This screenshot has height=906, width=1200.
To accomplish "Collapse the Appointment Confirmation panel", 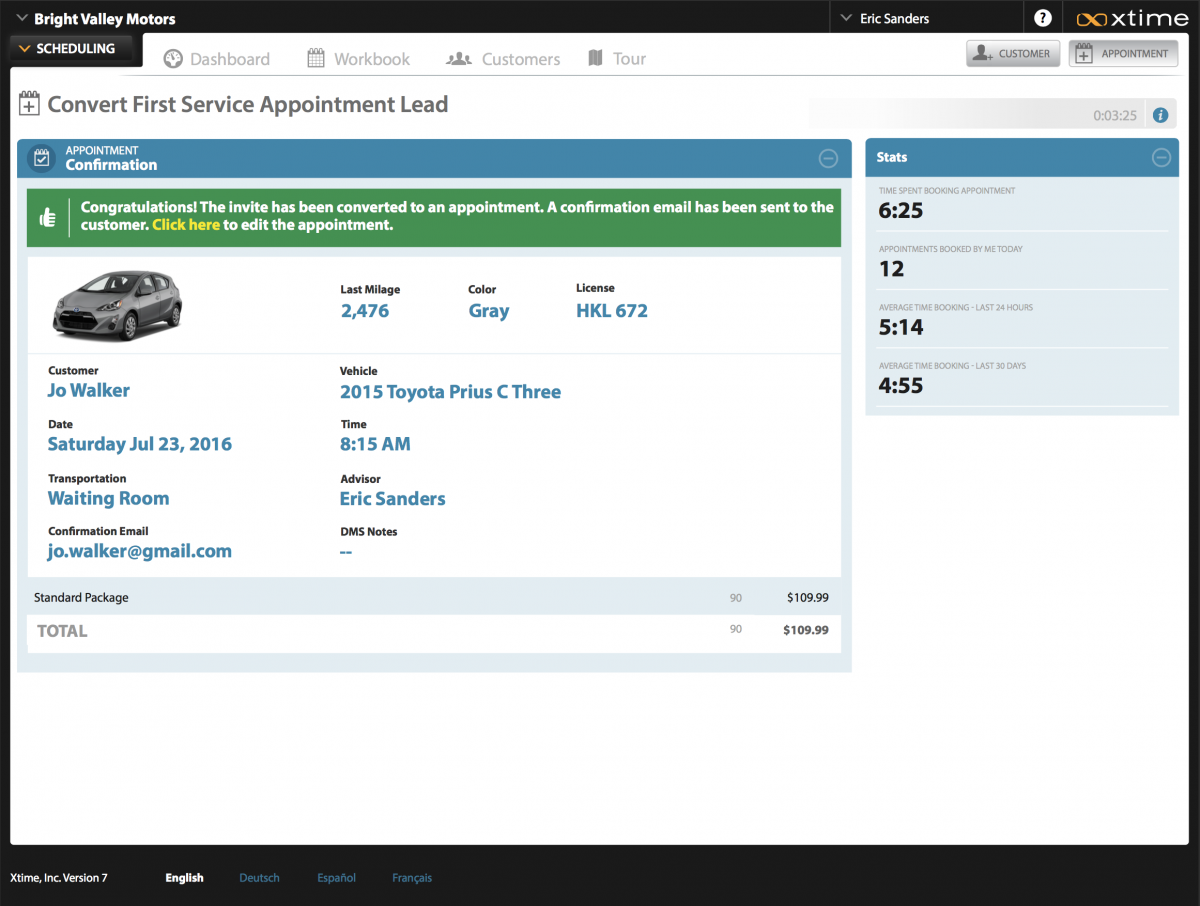I will (x=828, y=158).
